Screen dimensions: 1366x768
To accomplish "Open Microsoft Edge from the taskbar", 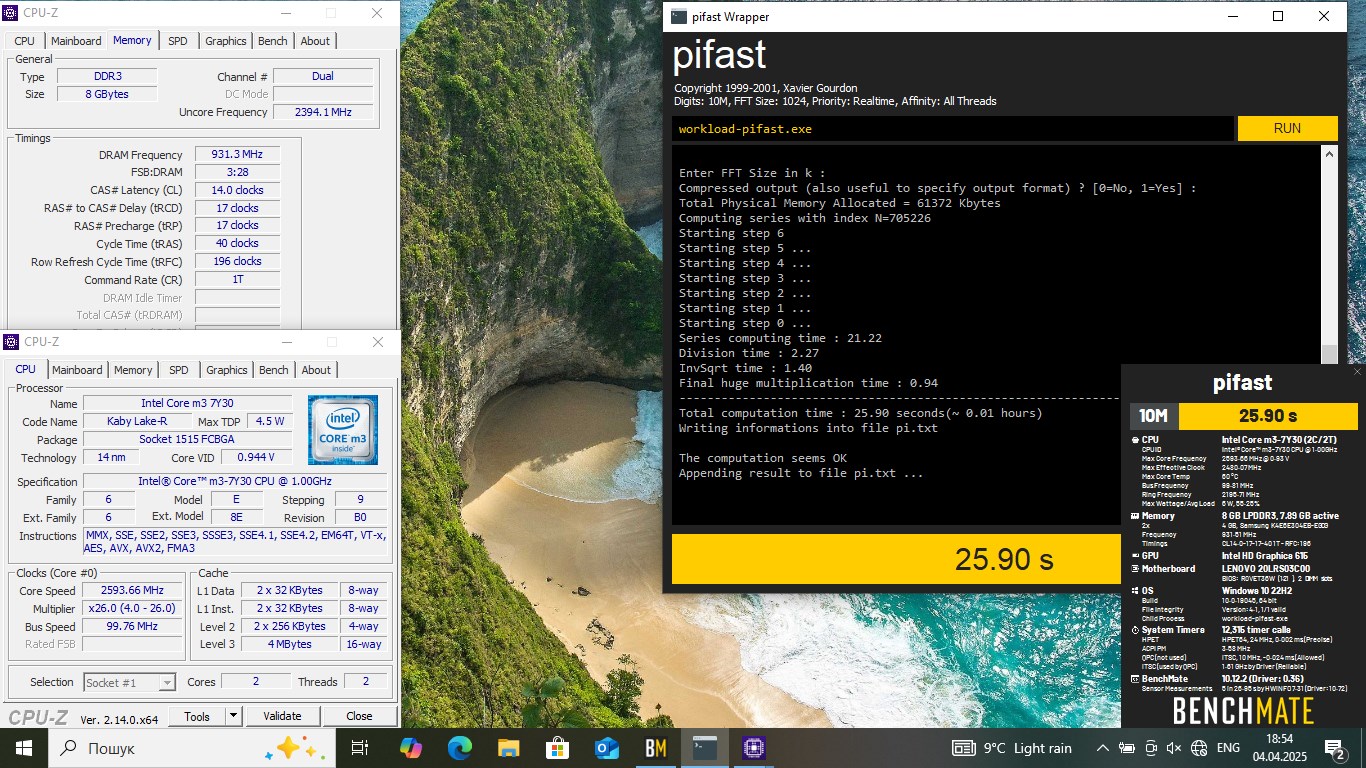I will click(459, 748).
